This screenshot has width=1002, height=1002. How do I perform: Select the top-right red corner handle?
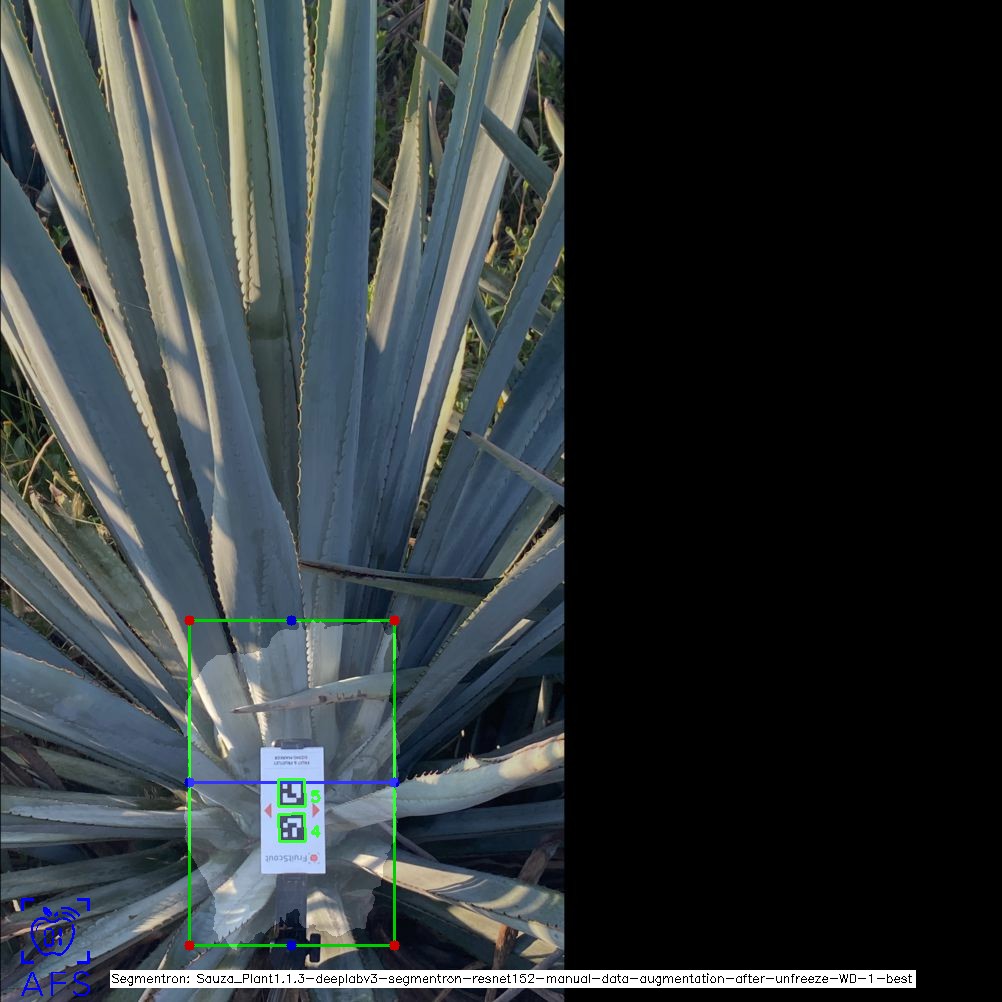(x=395, y=621)
